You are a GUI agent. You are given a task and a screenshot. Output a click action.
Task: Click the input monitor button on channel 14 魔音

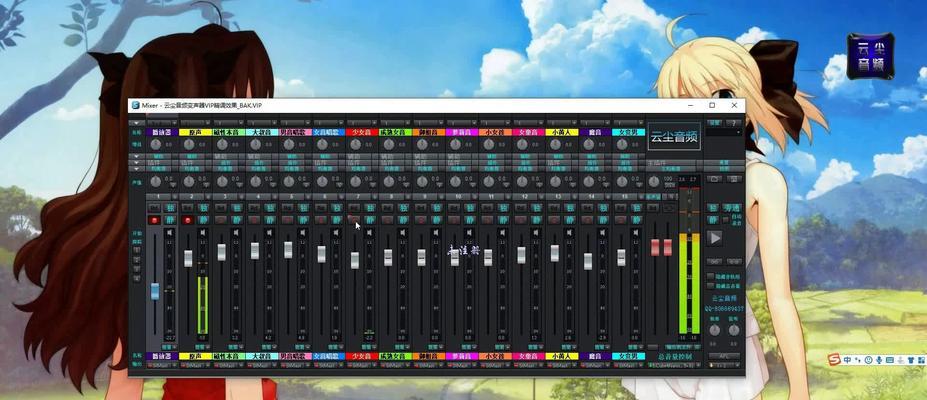[587, 208]
